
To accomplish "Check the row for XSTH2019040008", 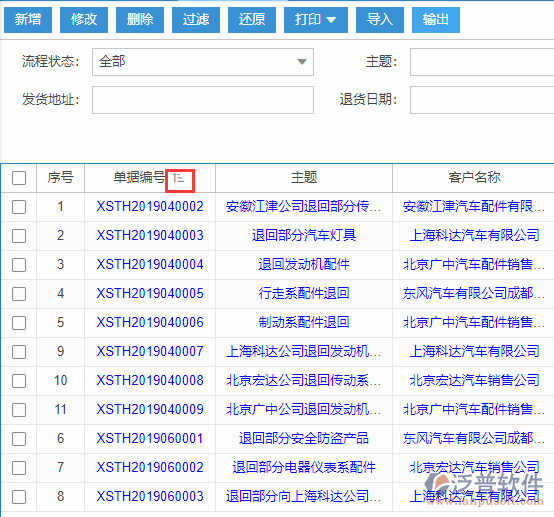I will click(x=19, y=381).
